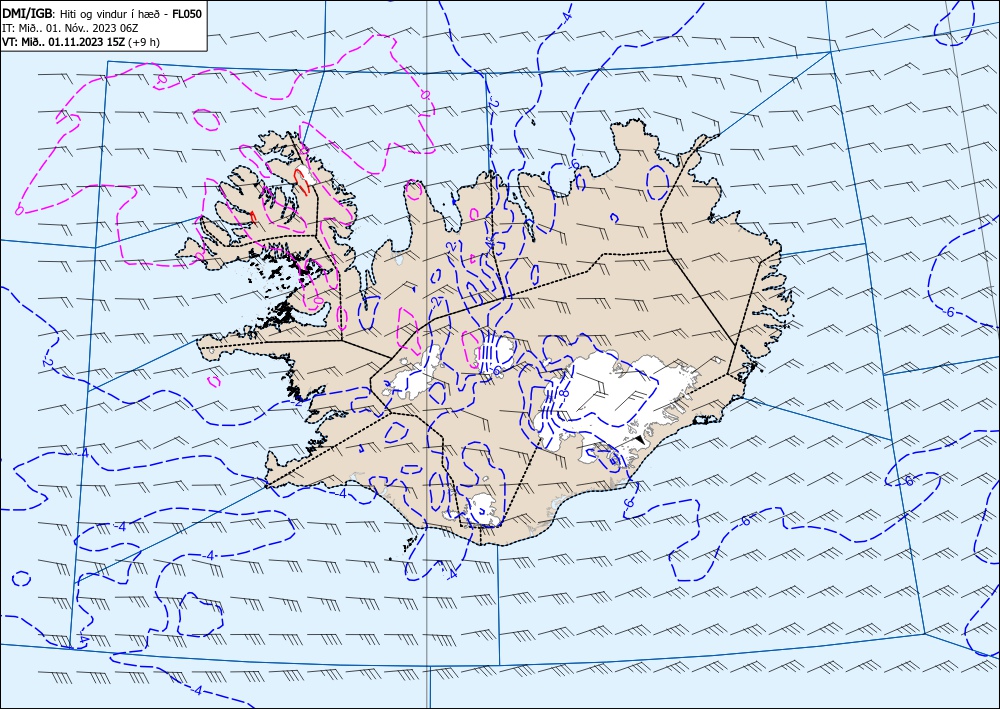Image resolution: width=1000 pixels, height=709 pixels.
Task: Click the '-8' isotherm label on the glacier
Action: click(564, 393)
